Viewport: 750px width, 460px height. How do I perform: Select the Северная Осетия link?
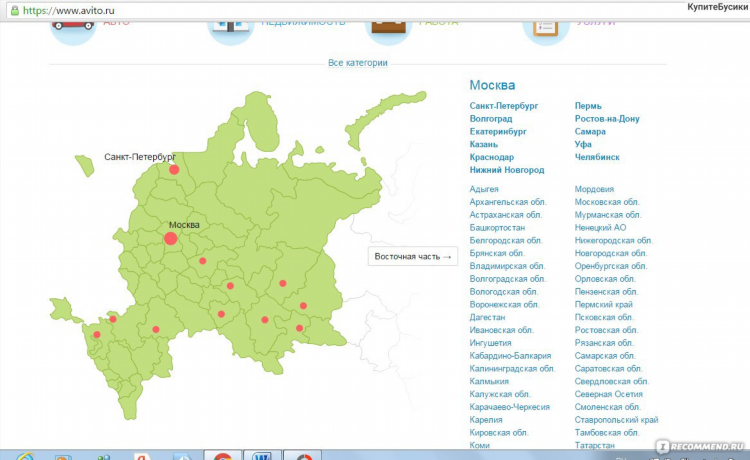[608, 394]
